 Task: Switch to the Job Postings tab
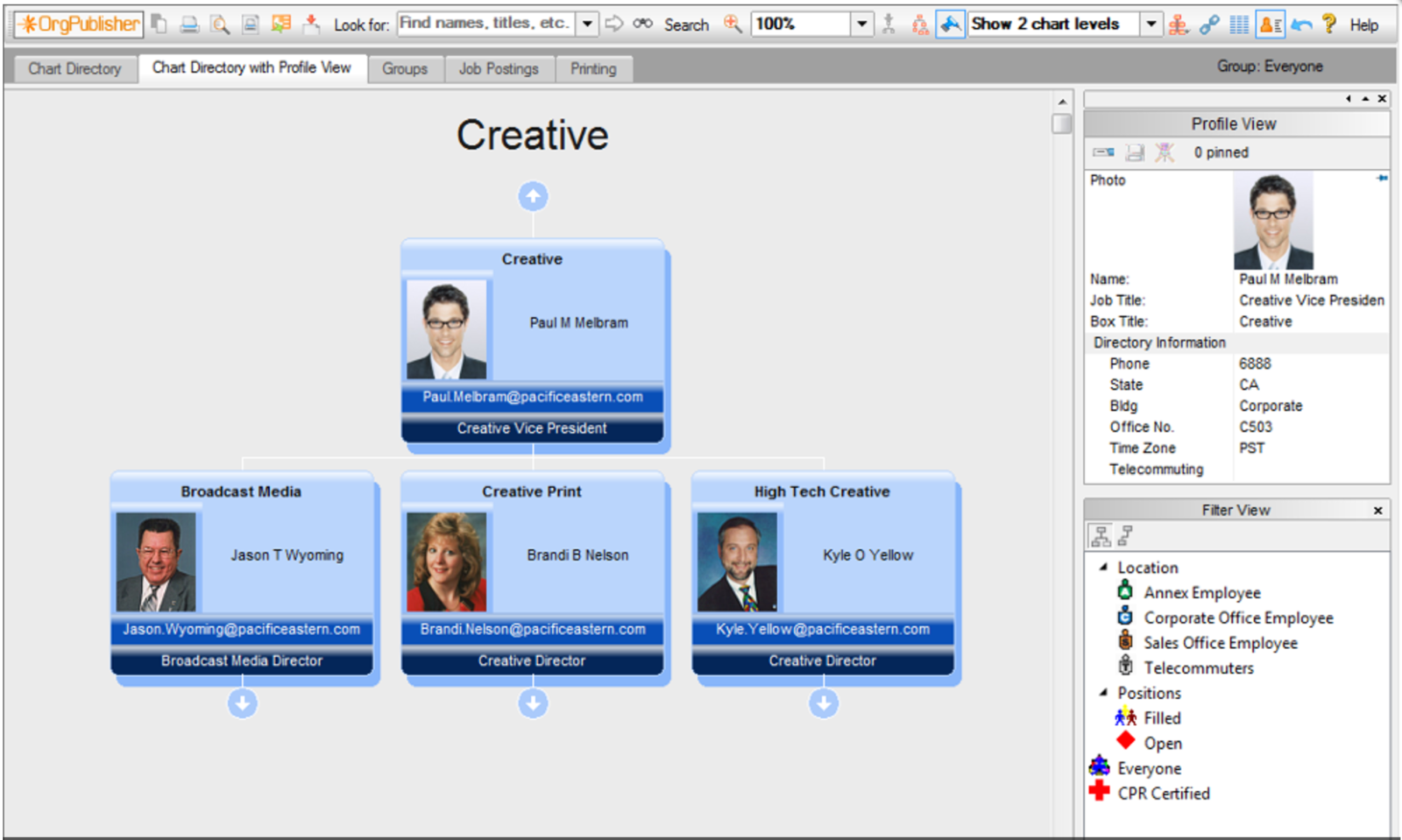point(499,68)
